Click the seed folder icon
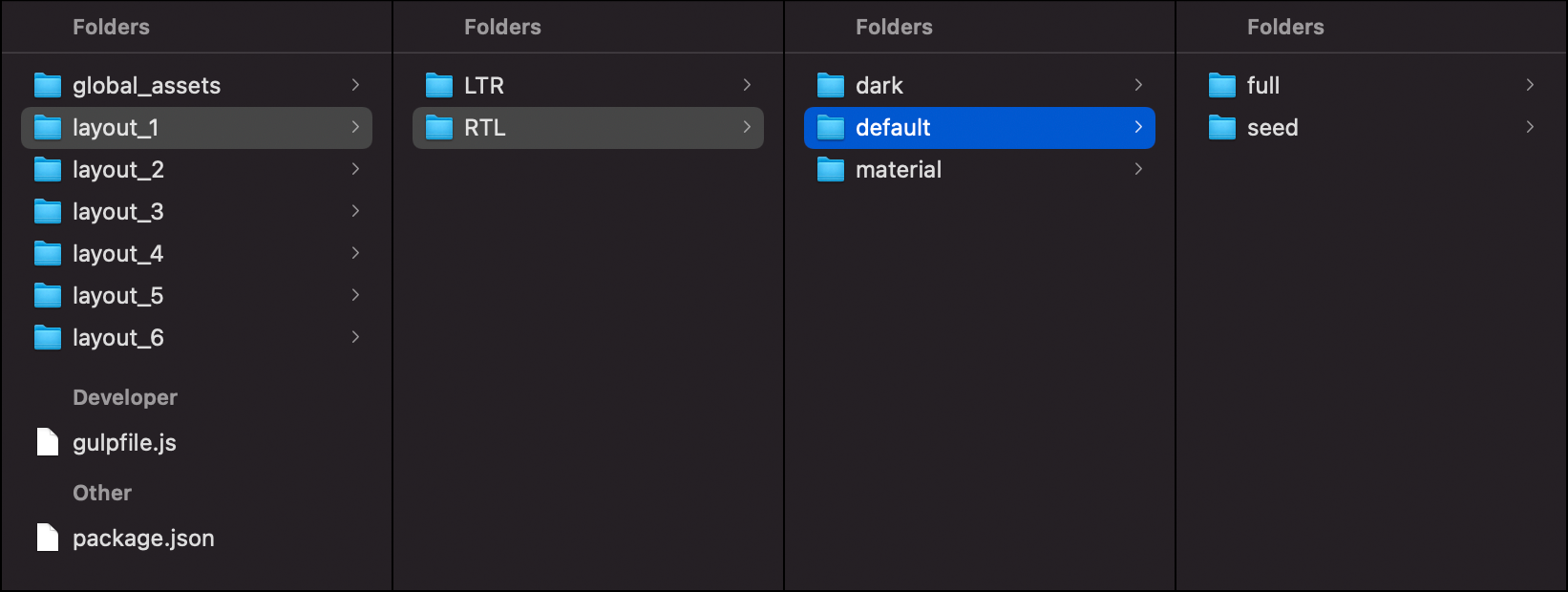 click(1222, 128)
